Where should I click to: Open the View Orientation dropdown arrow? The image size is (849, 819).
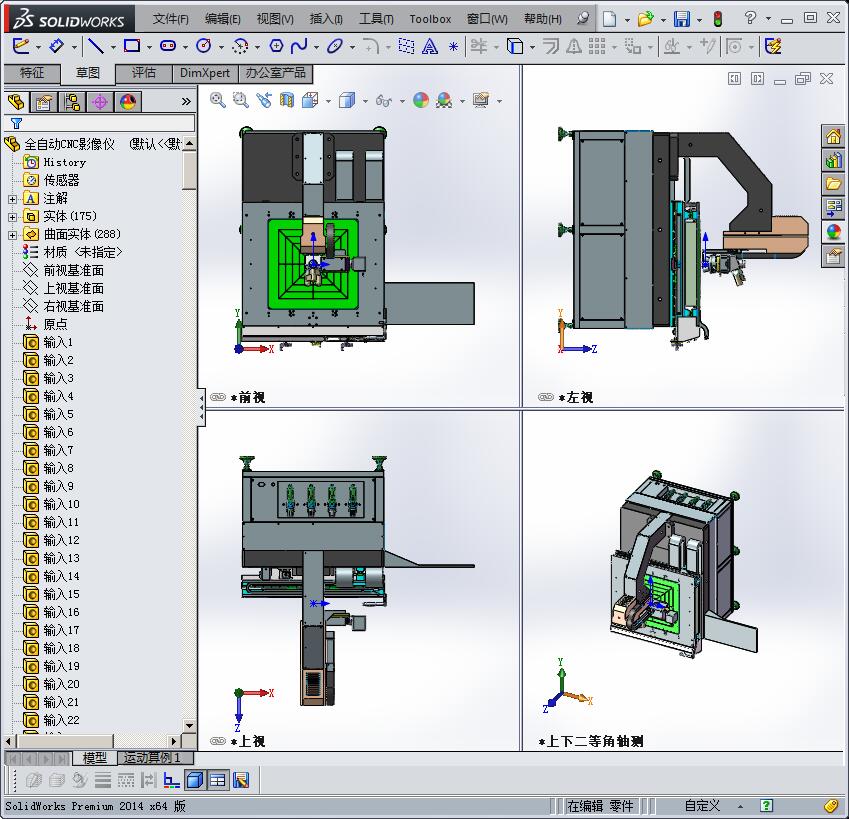[328, 101]
